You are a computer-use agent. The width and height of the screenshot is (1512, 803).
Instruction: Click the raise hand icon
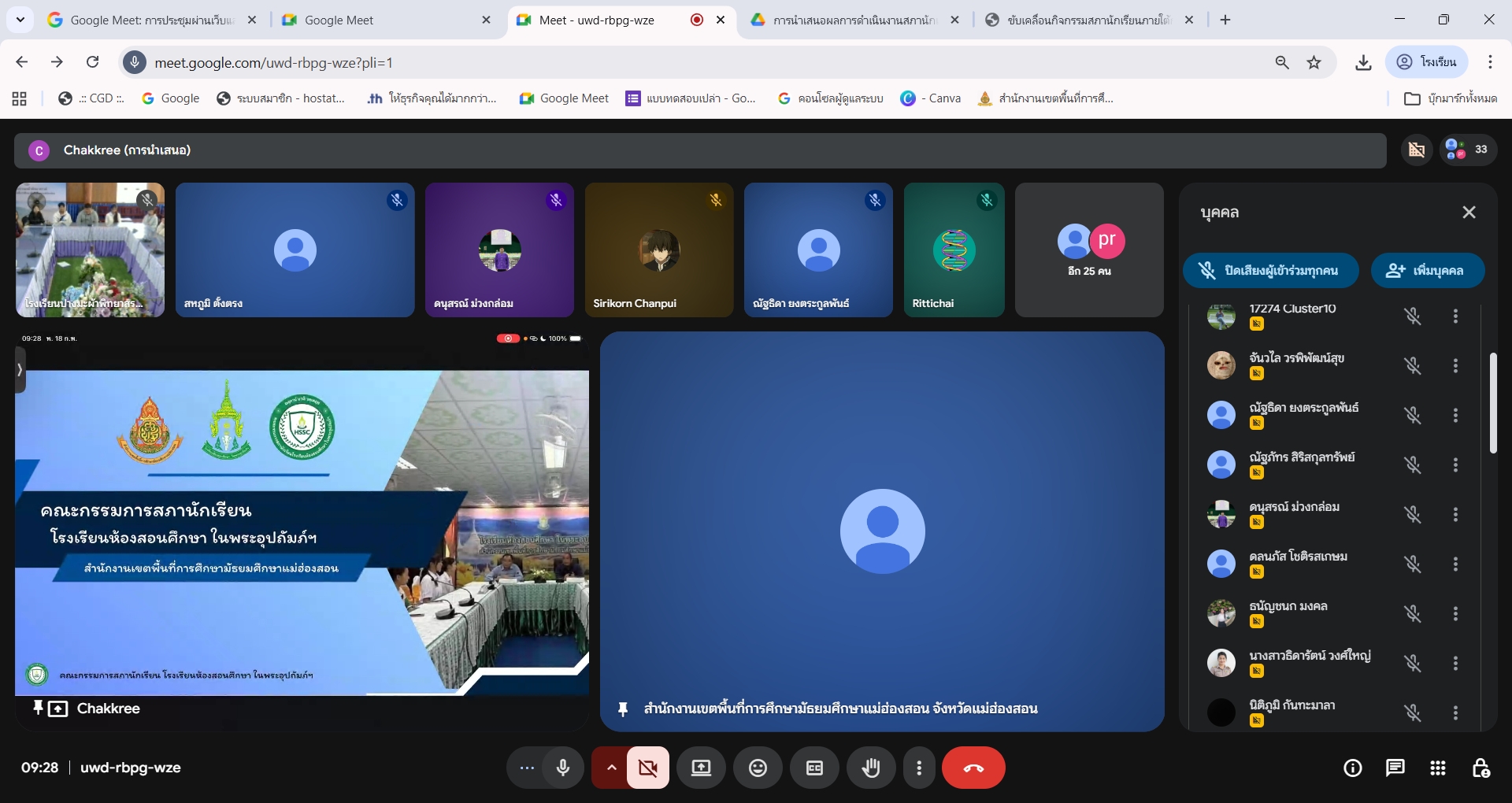click(x=870, y=768)
